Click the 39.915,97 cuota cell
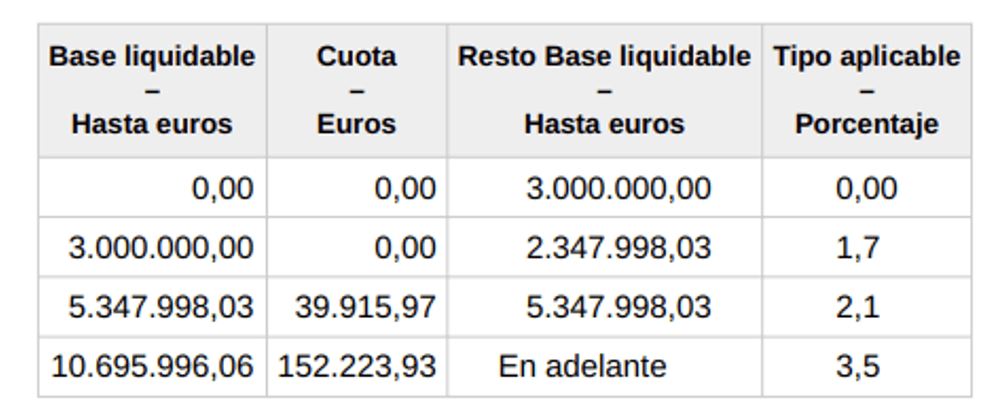This screenshot has width=994, height=406. click(357, 307)
